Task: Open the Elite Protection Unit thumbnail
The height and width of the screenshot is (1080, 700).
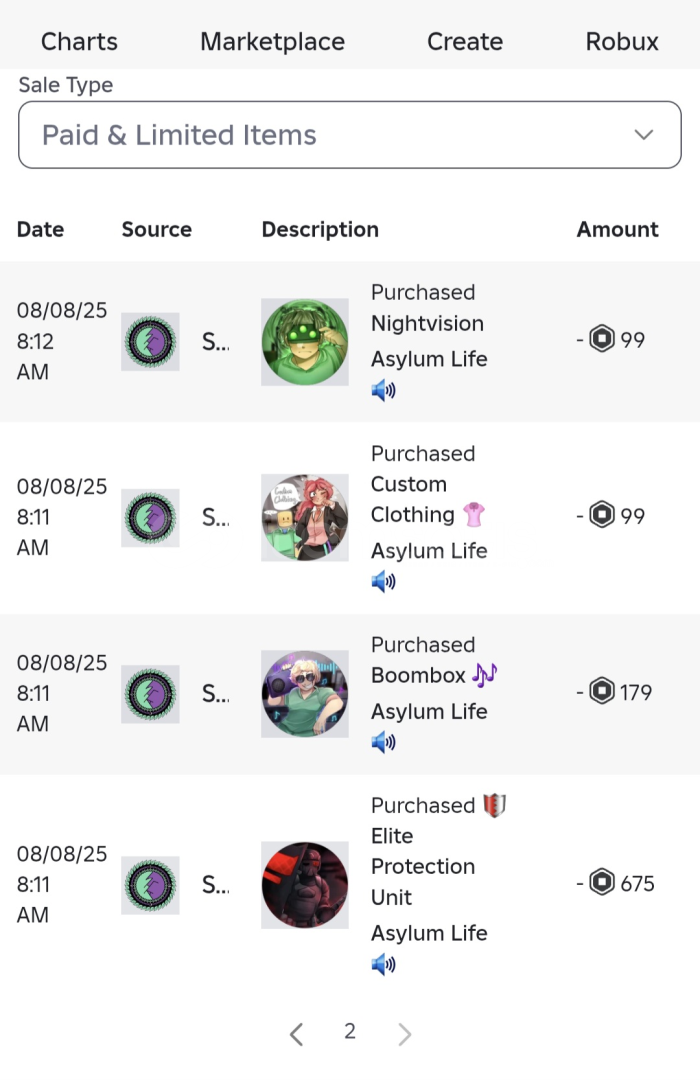Action: pyautogui.click(x=305, y=885)
